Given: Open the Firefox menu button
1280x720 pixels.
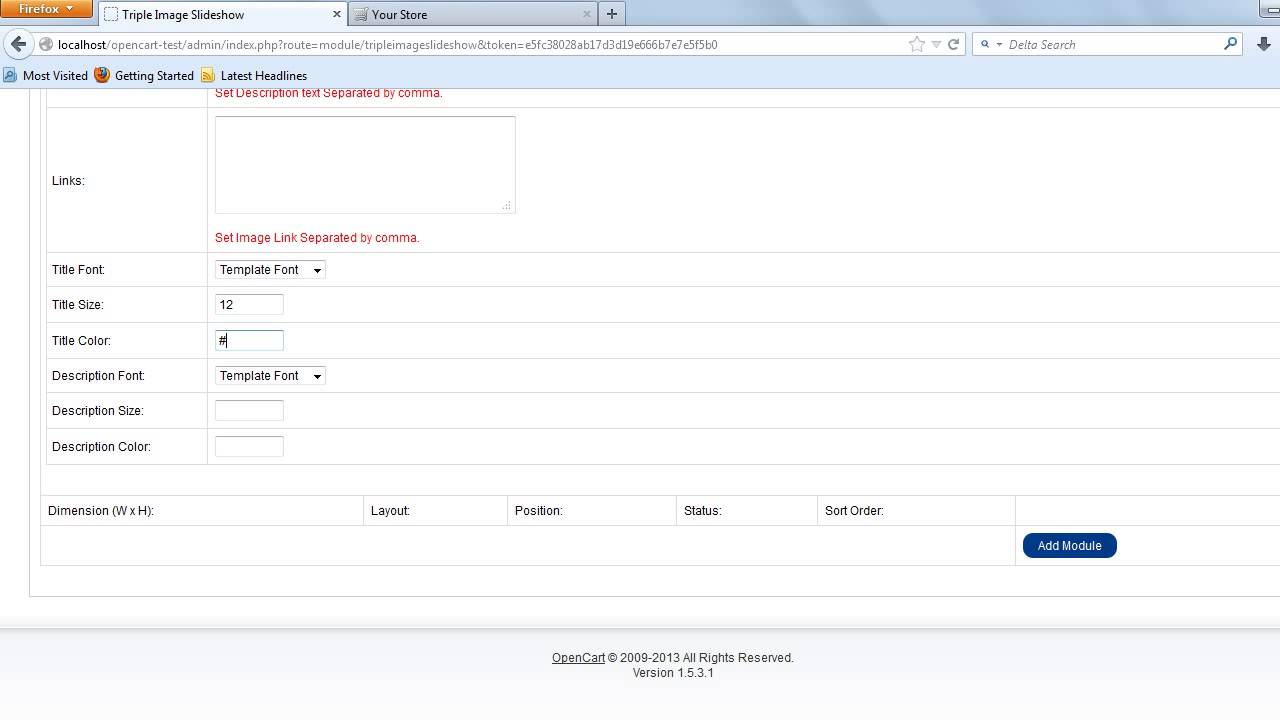Looking at the screenshot, I should click(46, 9).
